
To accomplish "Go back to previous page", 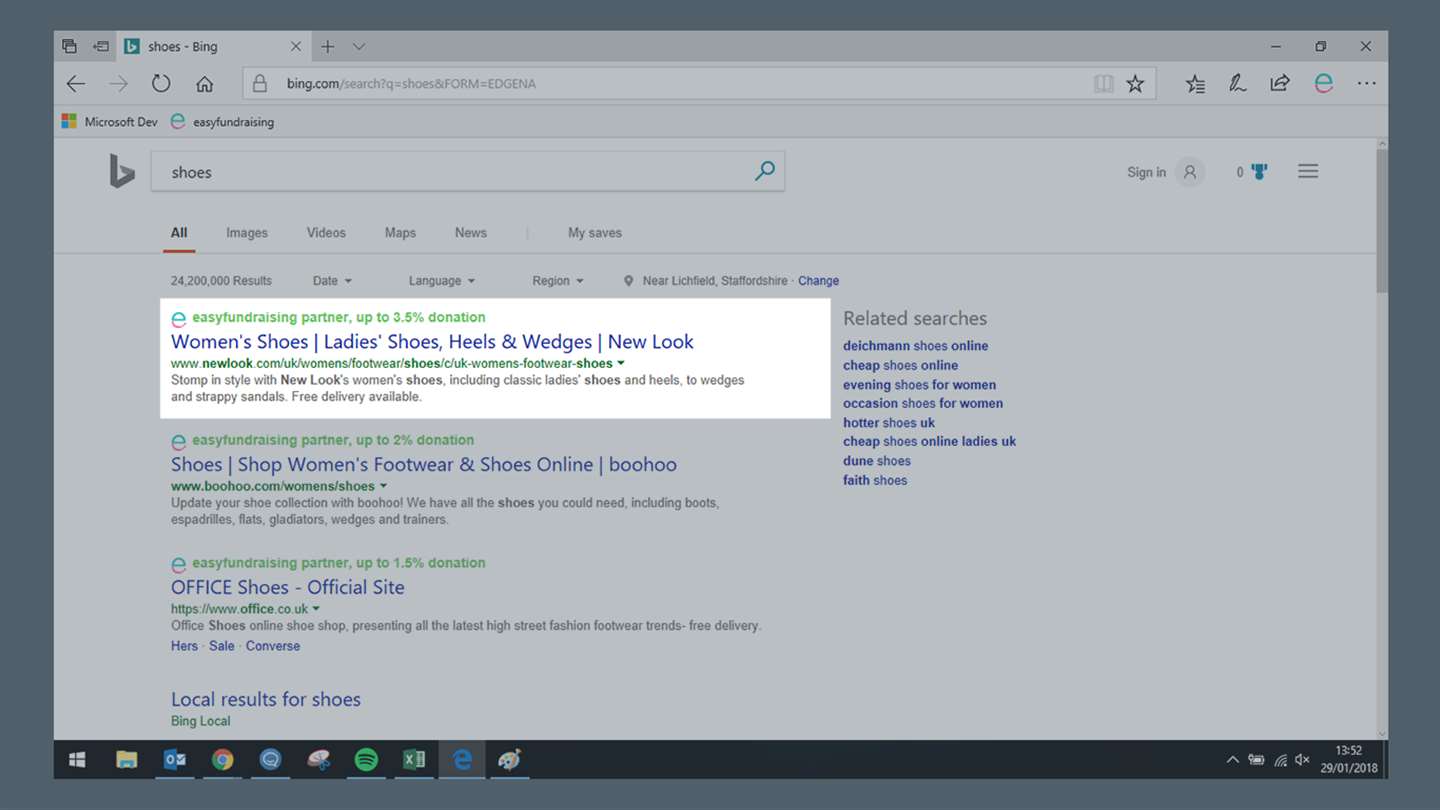I will point(76,84).
